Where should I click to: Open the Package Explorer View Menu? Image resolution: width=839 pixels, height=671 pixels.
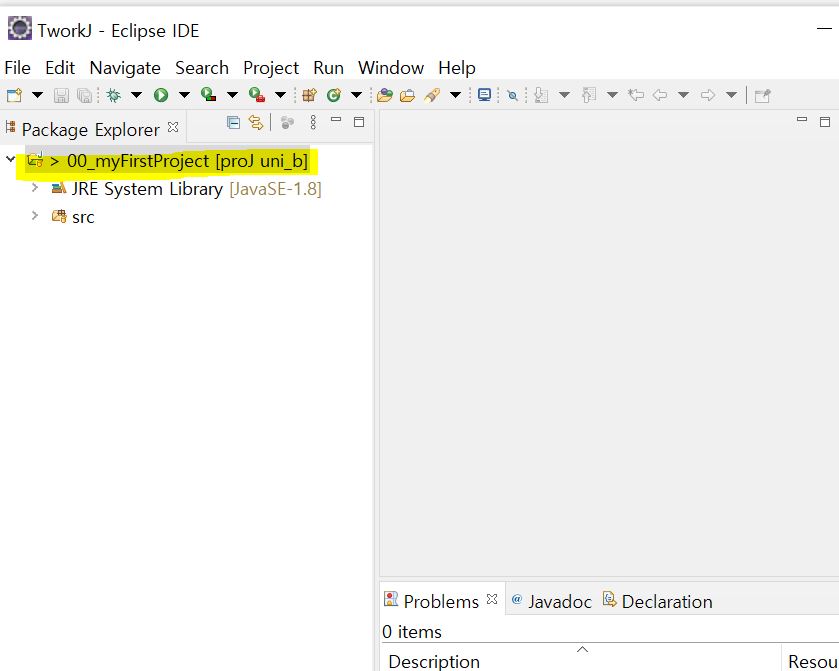click(313, 123)
